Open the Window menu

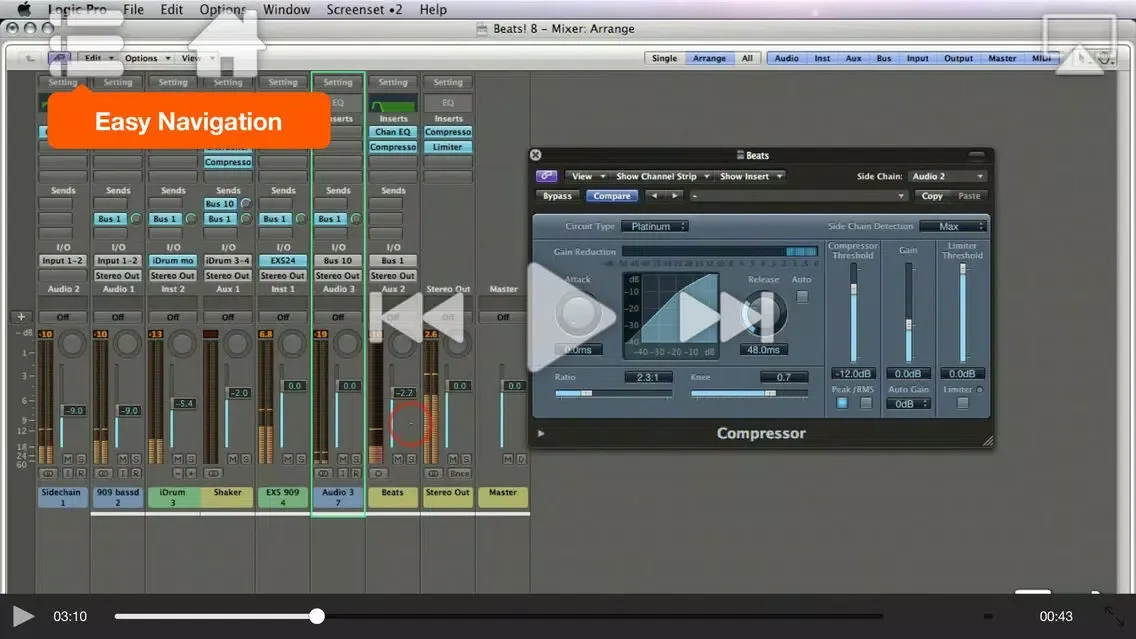286,10
